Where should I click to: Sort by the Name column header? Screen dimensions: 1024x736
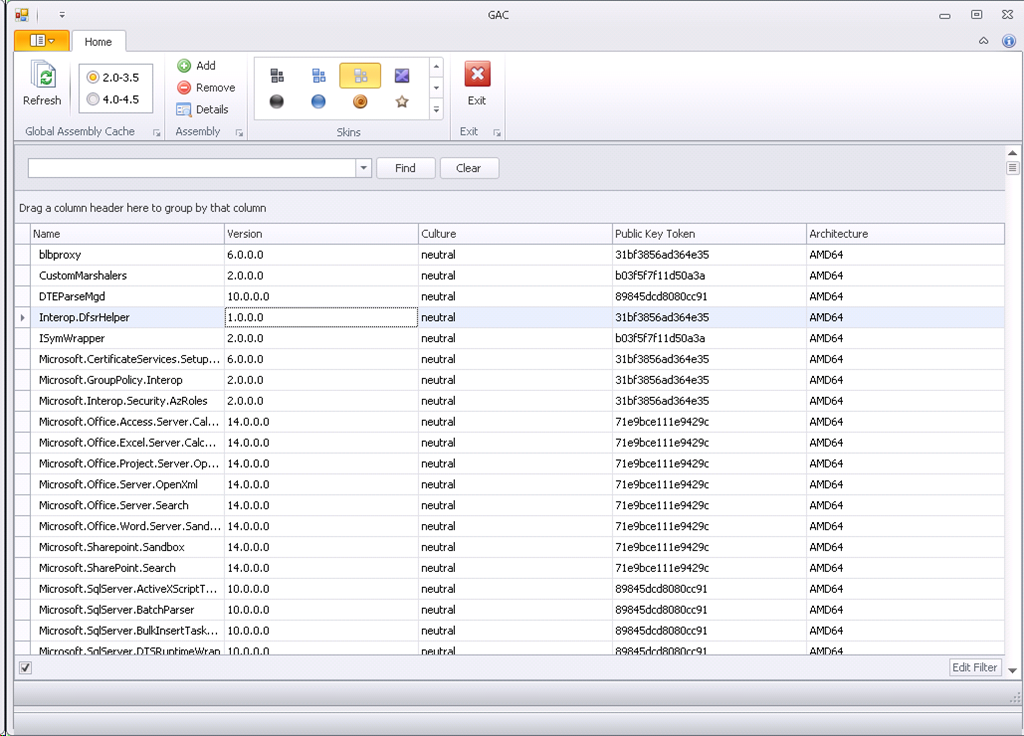(x=127, y=234)
